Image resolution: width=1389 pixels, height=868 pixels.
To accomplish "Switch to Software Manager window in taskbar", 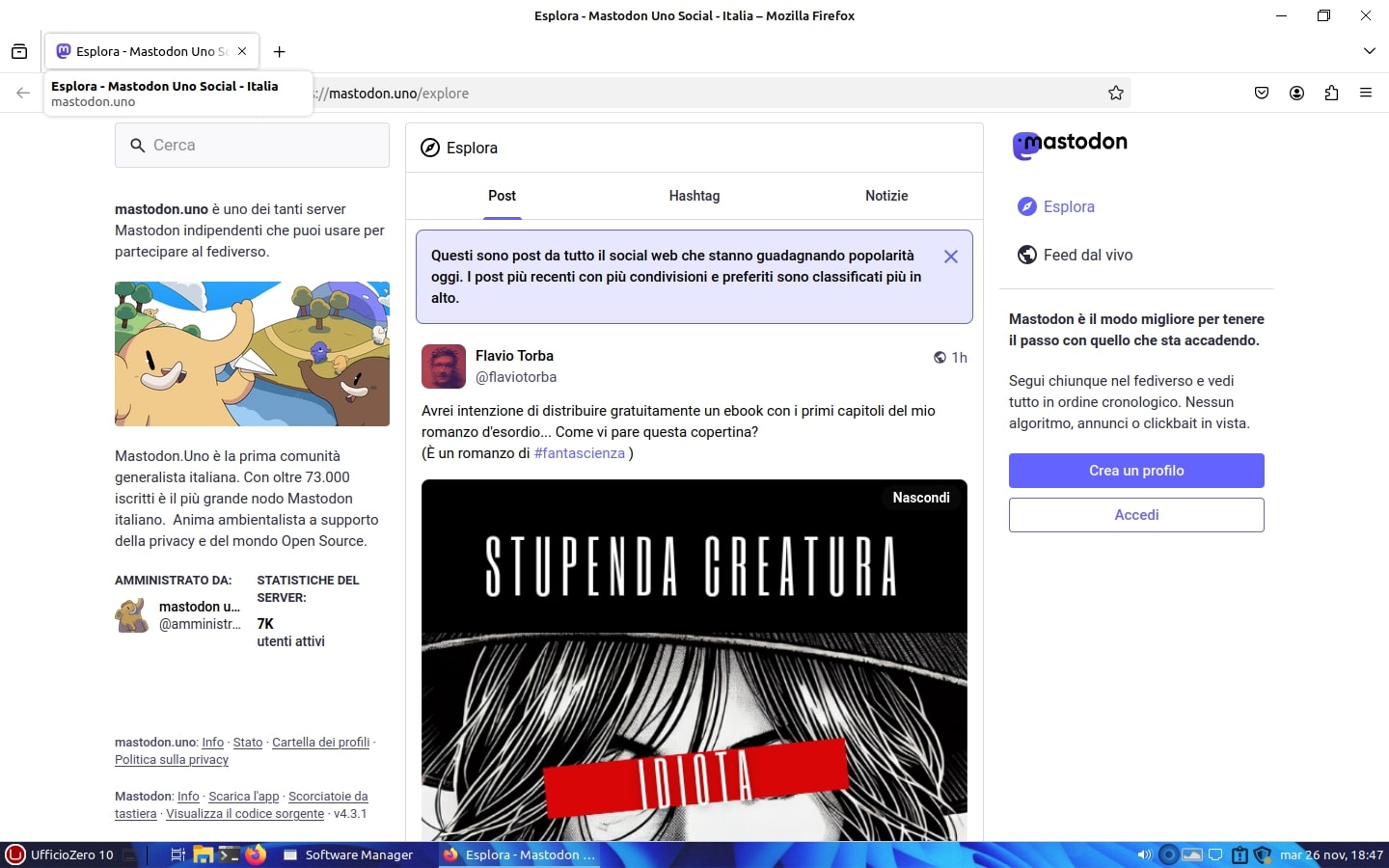I will coord(349,854).
